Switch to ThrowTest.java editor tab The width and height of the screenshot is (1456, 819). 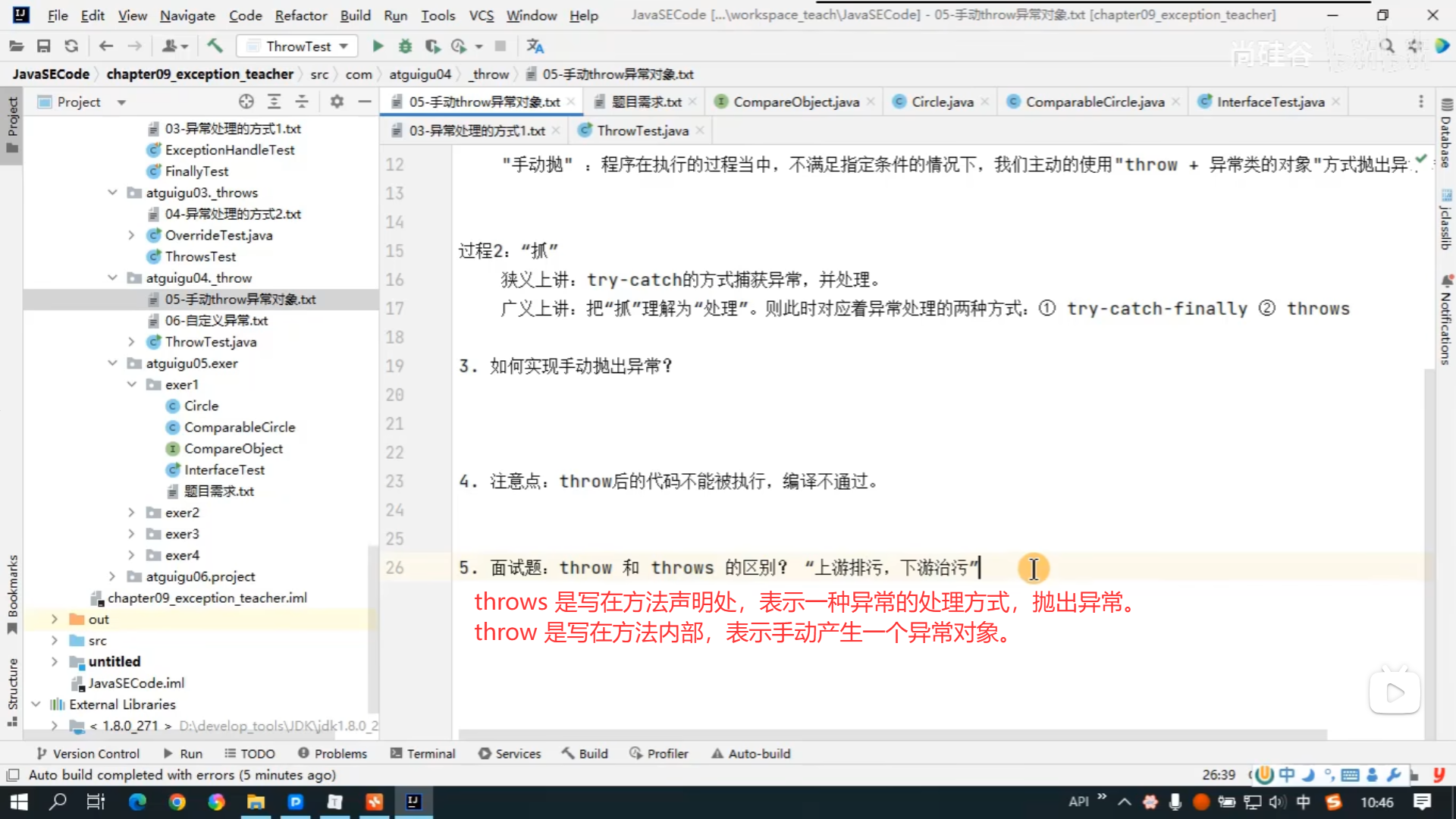coord(642,130)
